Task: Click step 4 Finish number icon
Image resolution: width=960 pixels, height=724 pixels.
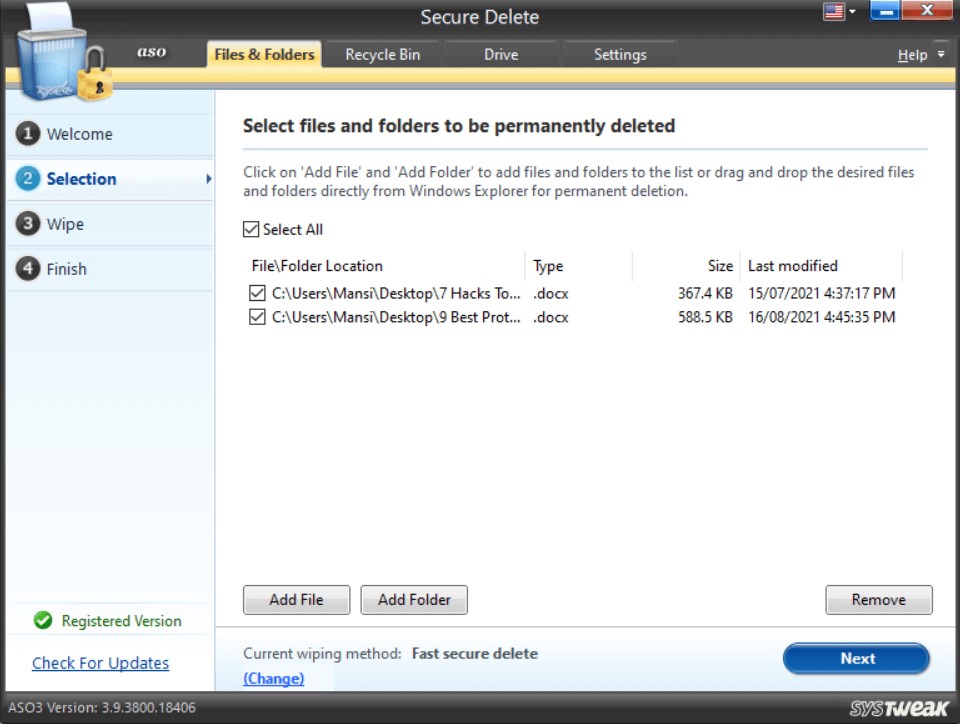Action: coord(28,269)
